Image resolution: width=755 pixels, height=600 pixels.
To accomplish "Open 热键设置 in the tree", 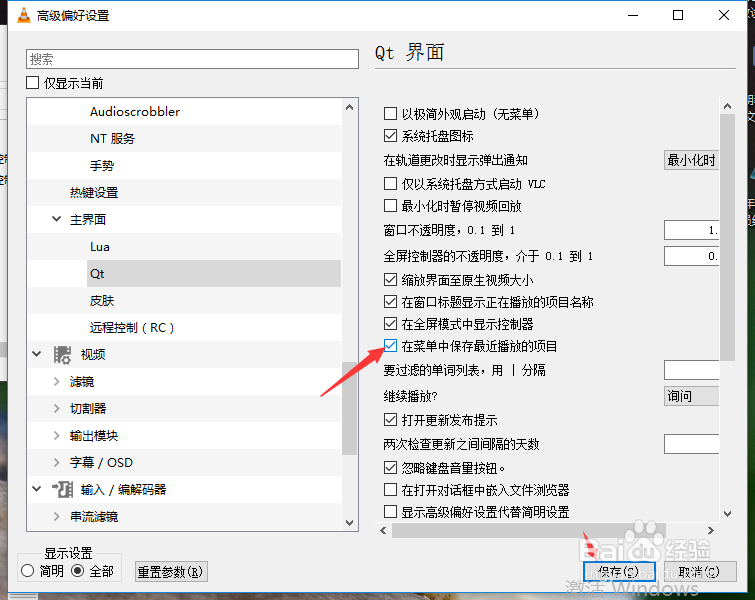I will (x=94, y=193).
